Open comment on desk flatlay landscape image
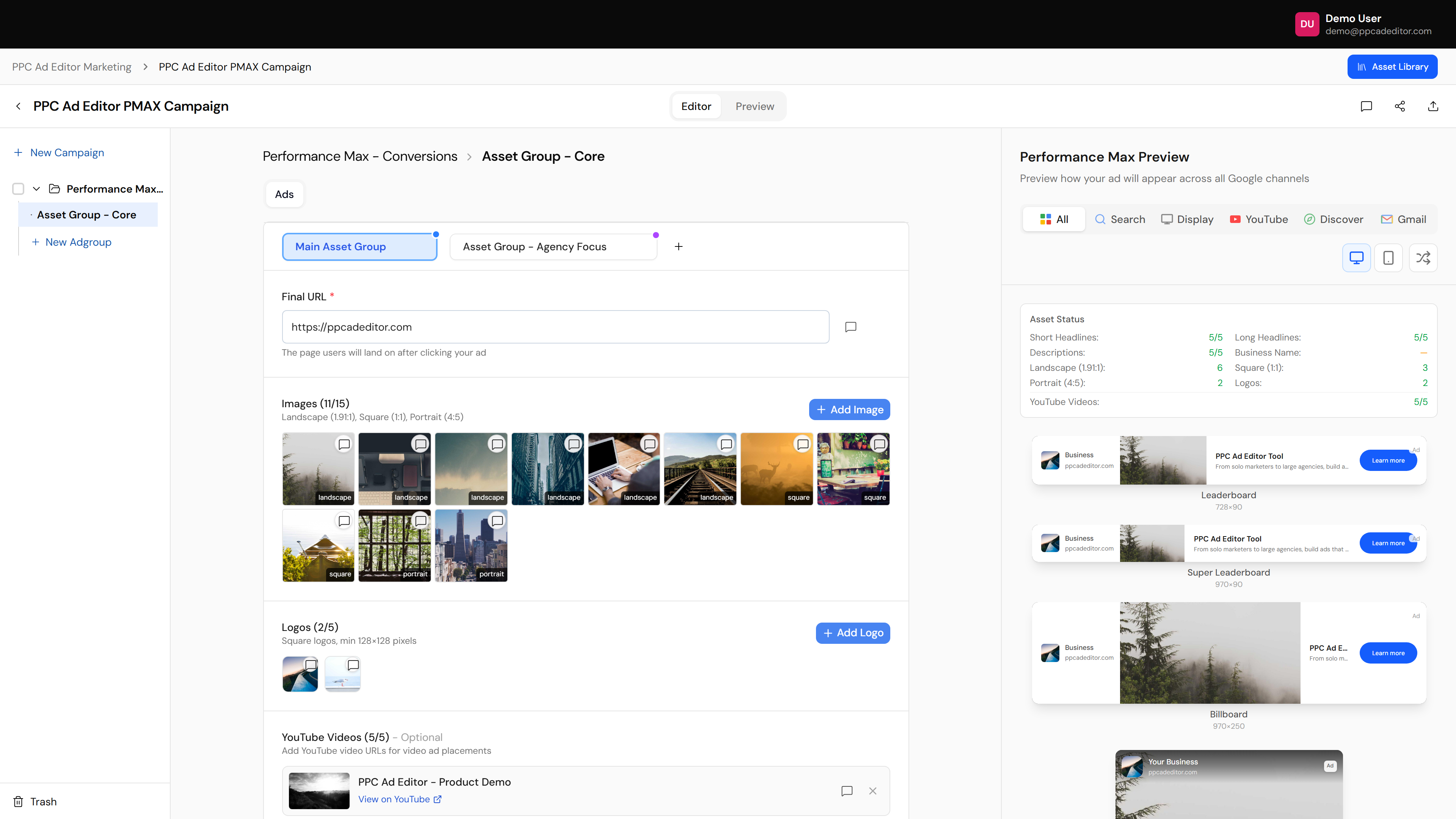Screen dimensions: 1456x819 [420, 444]
